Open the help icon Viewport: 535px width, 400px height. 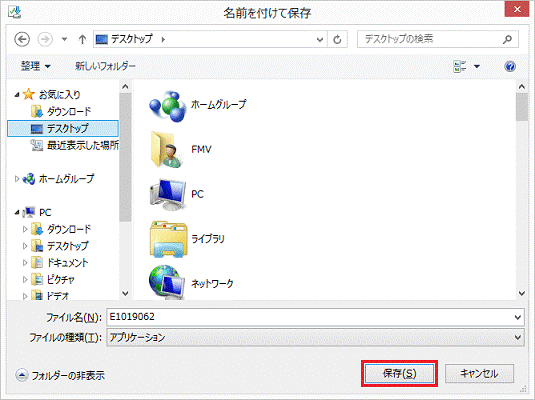click(x=510, y=66)
